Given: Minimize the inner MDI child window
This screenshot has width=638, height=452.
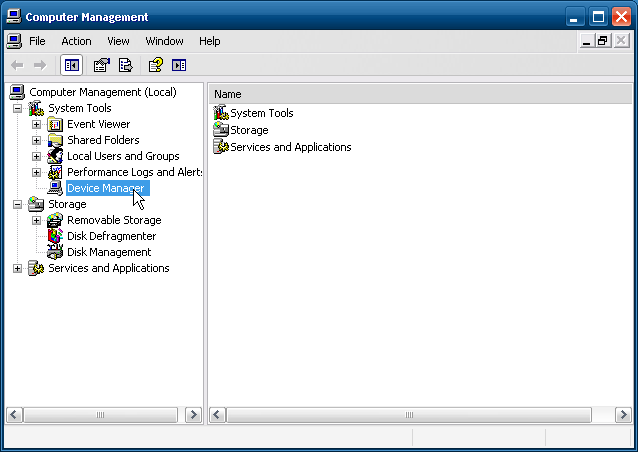Looking at the screenshot, I should tap(586, 41).
